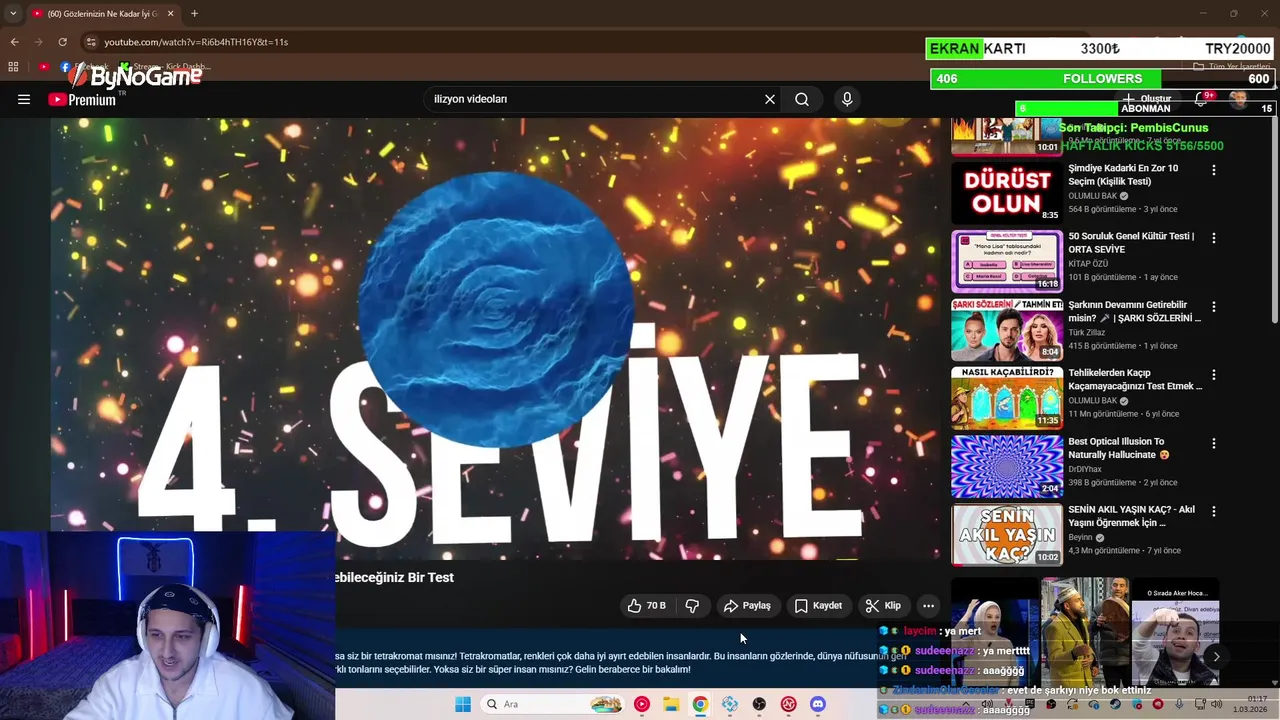Share the video via Paylaş
The width and height of the screenshot is (1280, 720).
[747, 605]
